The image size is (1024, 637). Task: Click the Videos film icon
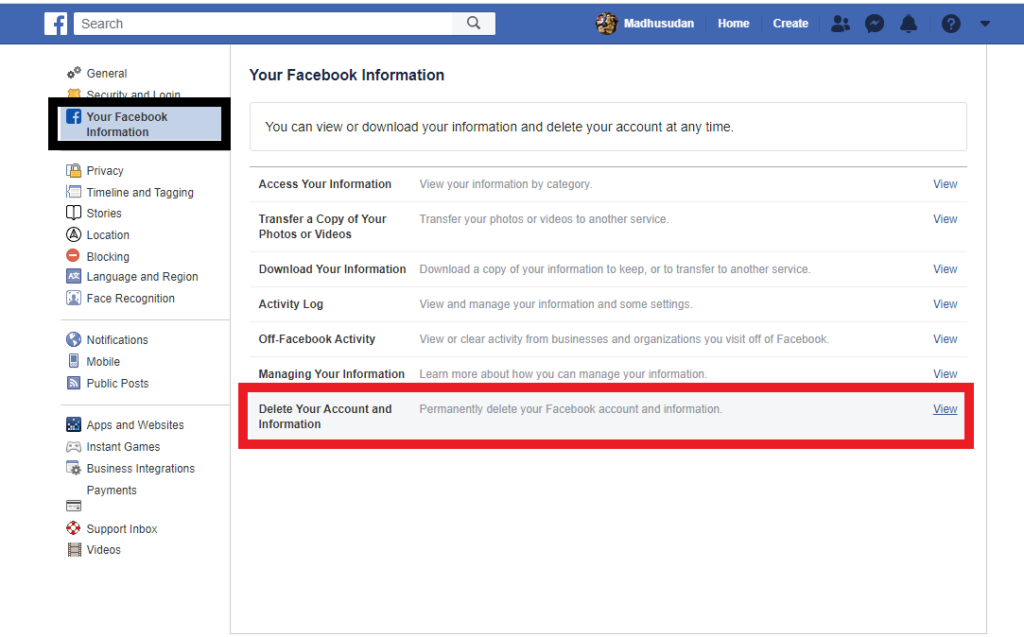point(74,549)
